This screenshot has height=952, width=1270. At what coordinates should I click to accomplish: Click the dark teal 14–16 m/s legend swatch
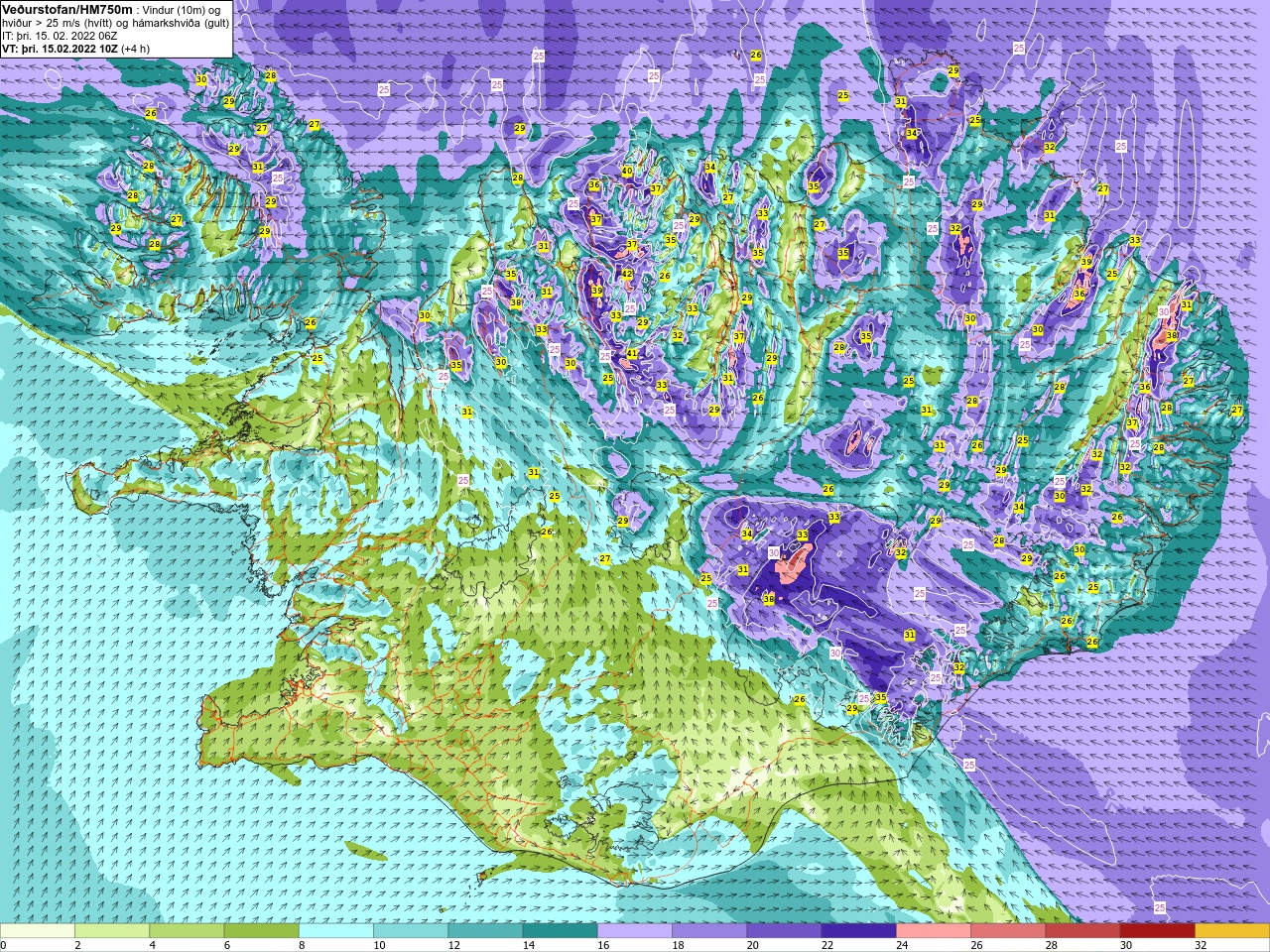560,931
